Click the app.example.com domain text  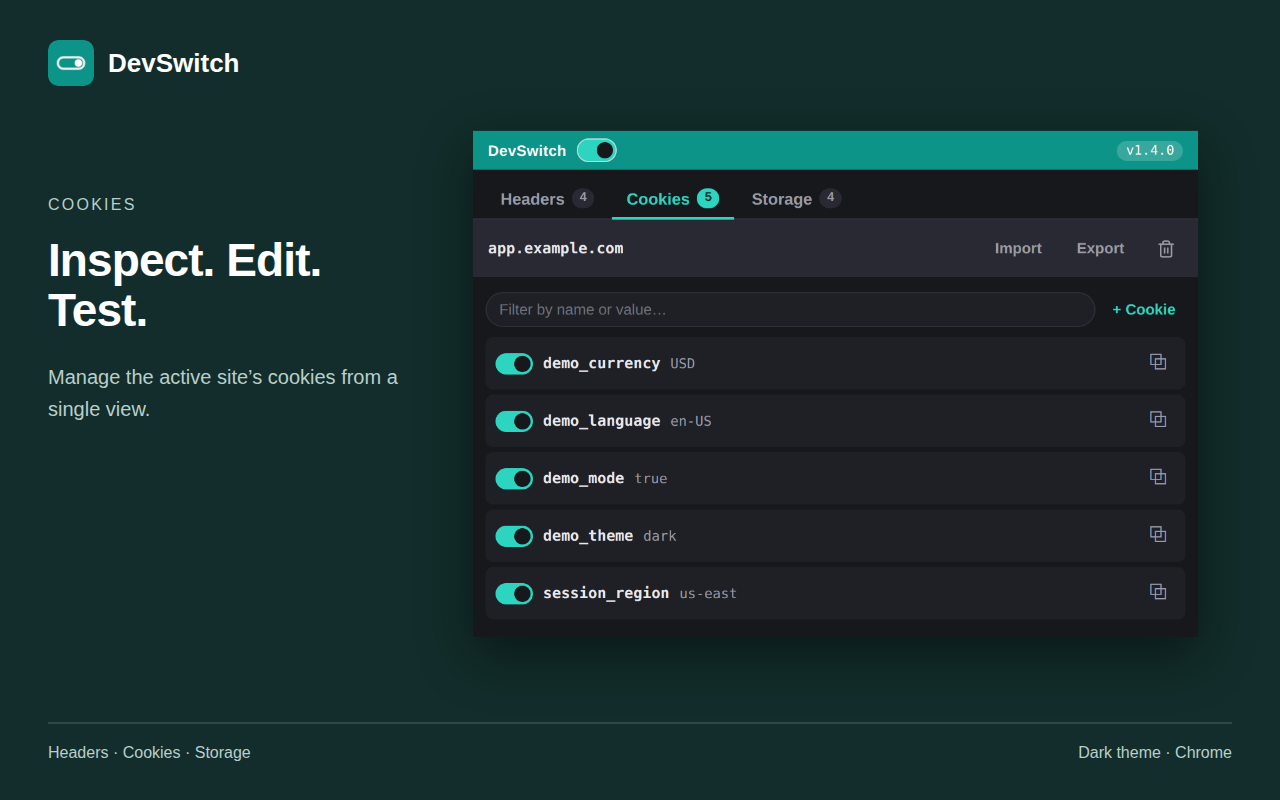point(556,248)
